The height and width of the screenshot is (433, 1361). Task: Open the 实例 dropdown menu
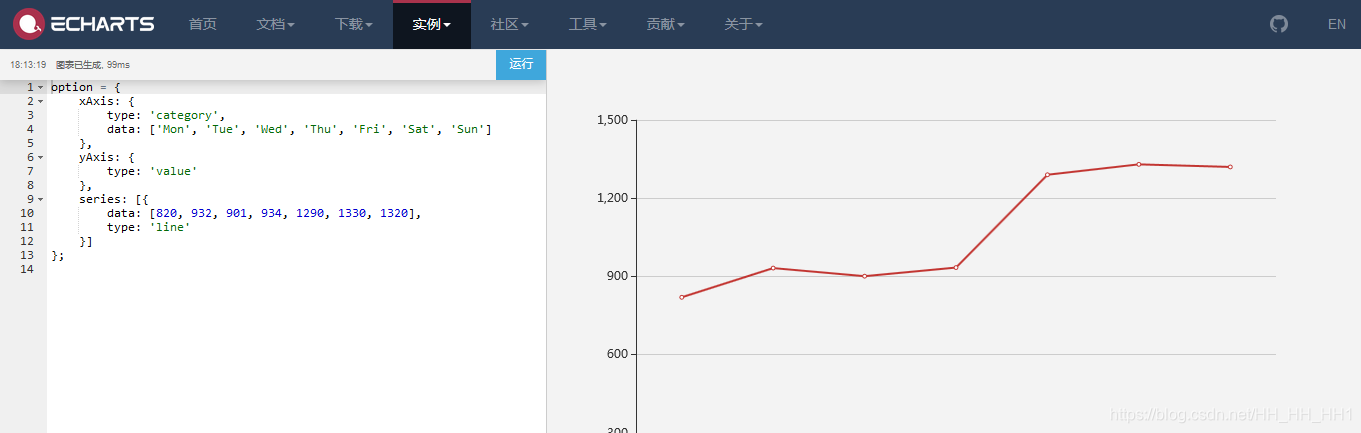click(x=431, y=24)
